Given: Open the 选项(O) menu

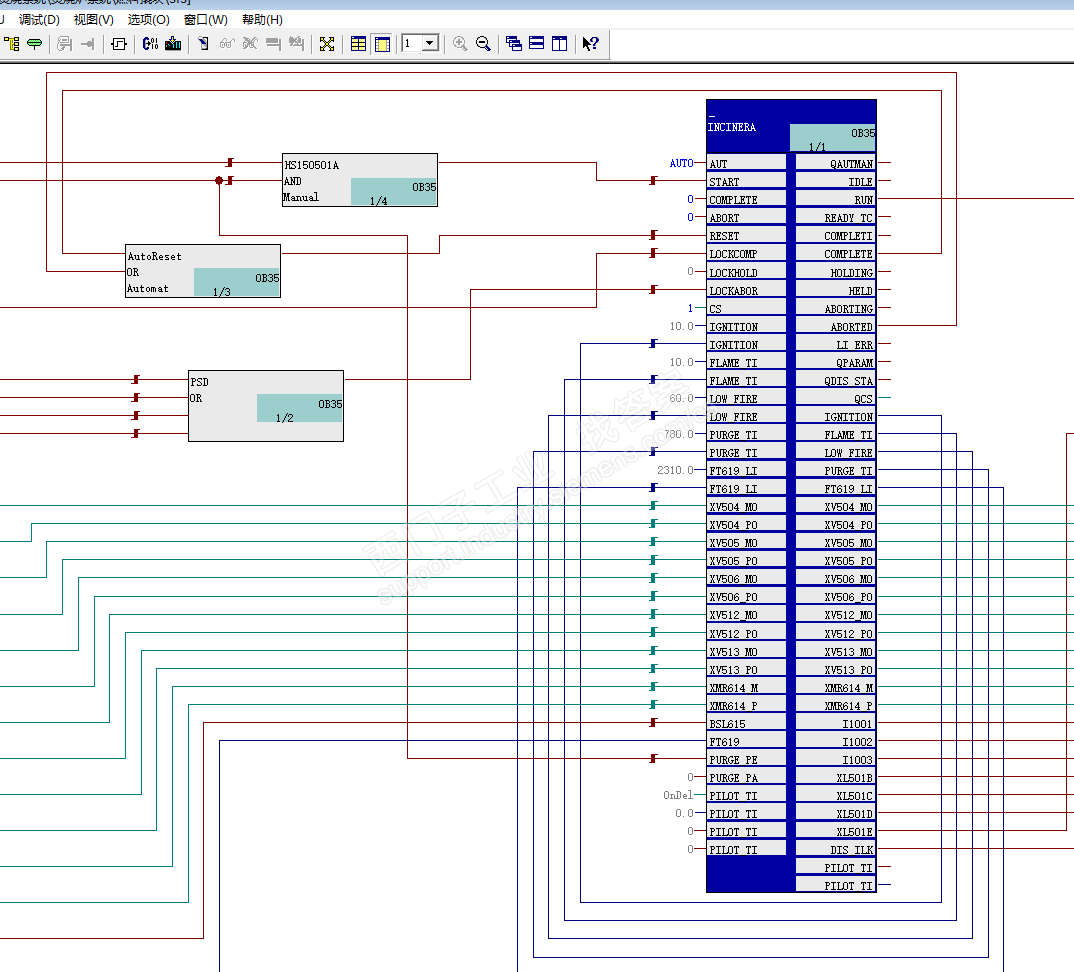Looking at the screenshot, I should click(148, 19).
